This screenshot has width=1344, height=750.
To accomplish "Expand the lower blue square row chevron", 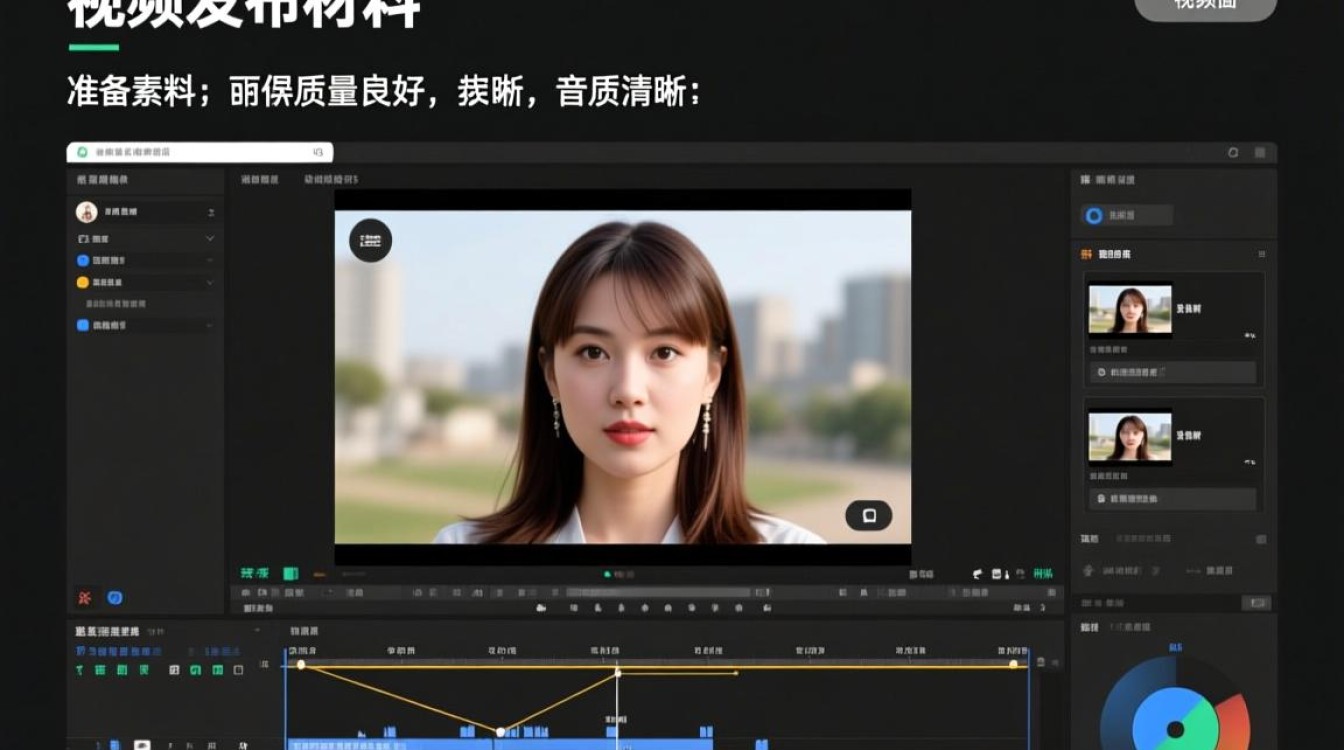I will click(210, 325).
